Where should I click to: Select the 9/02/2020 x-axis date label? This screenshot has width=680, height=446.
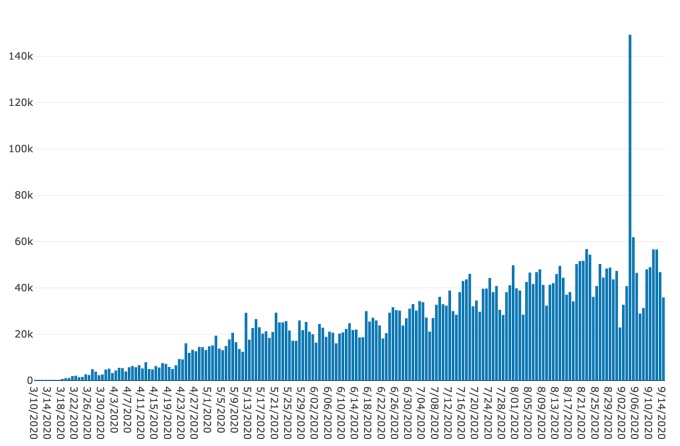(x=622, y=413)
